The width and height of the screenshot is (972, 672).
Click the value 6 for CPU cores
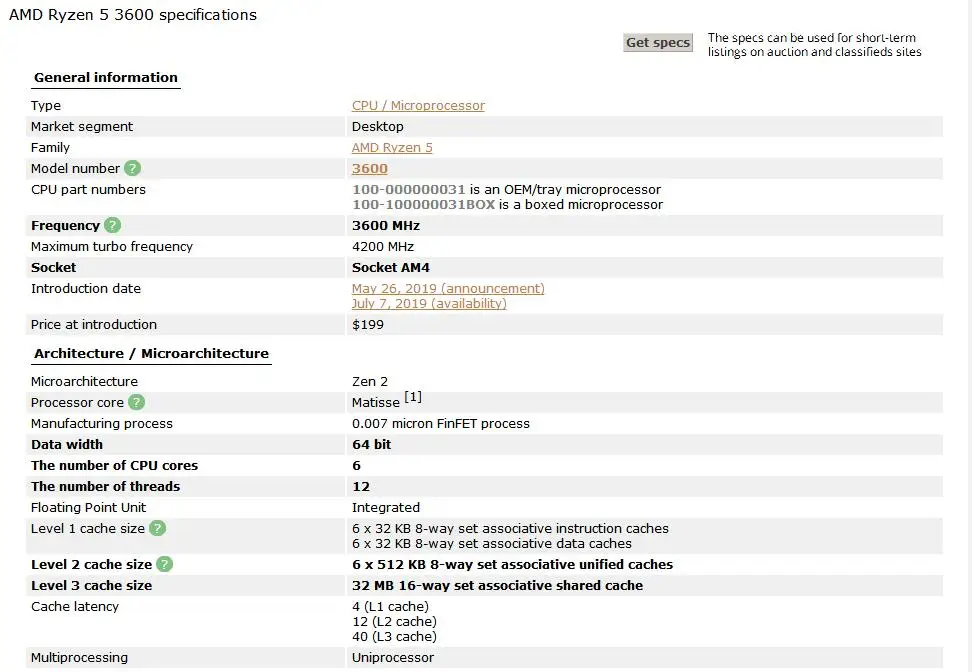click(x=356, y=466)
